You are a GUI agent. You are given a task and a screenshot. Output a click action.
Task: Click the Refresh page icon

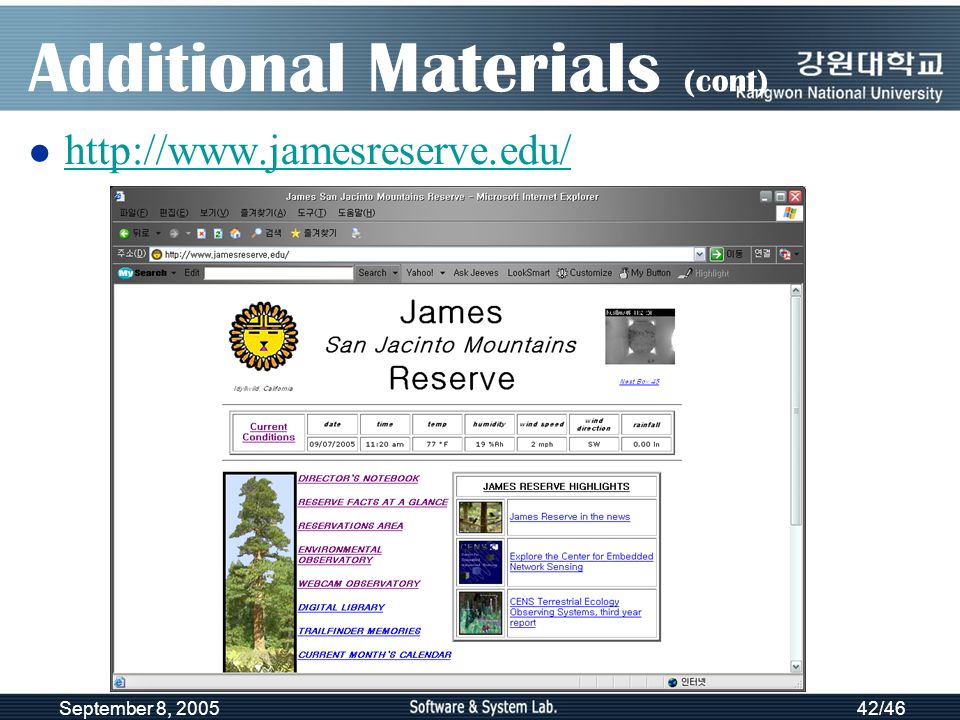coord(218,233)
